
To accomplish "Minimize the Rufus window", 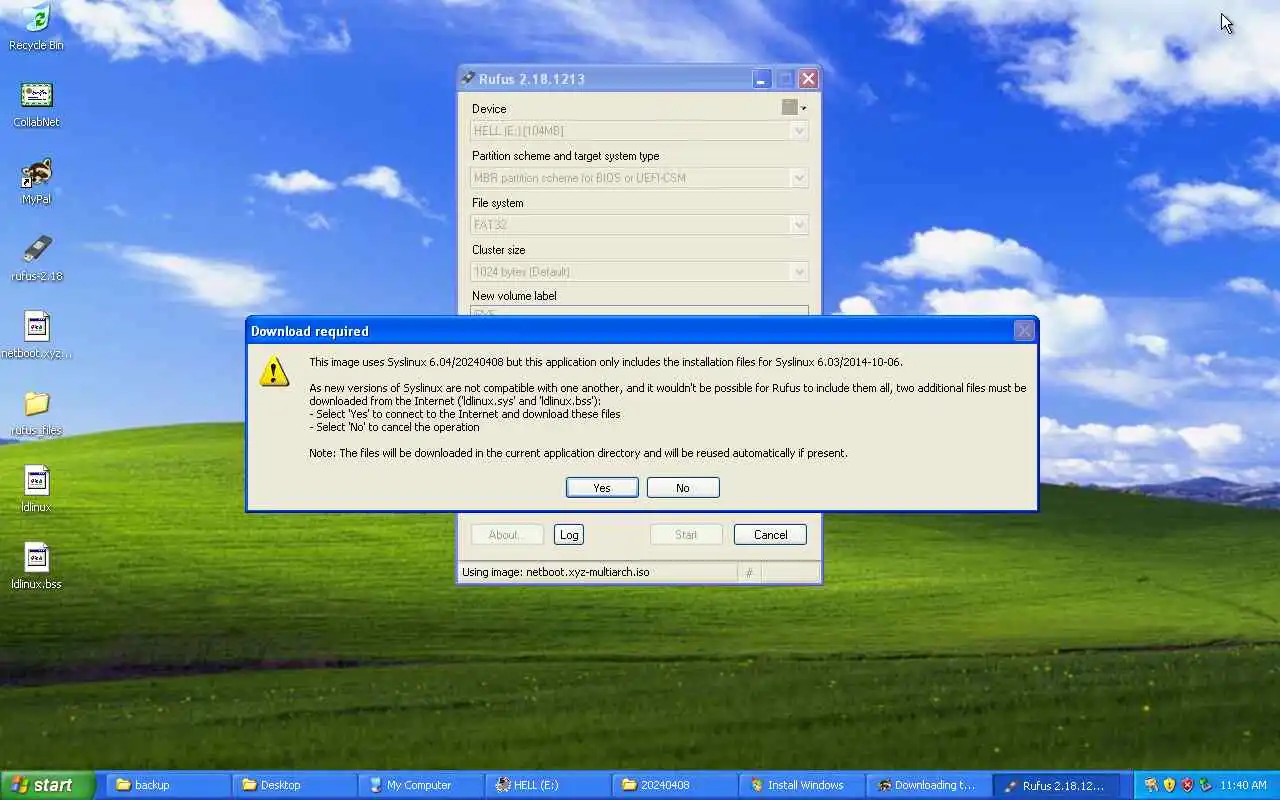I will coord(762,78).
